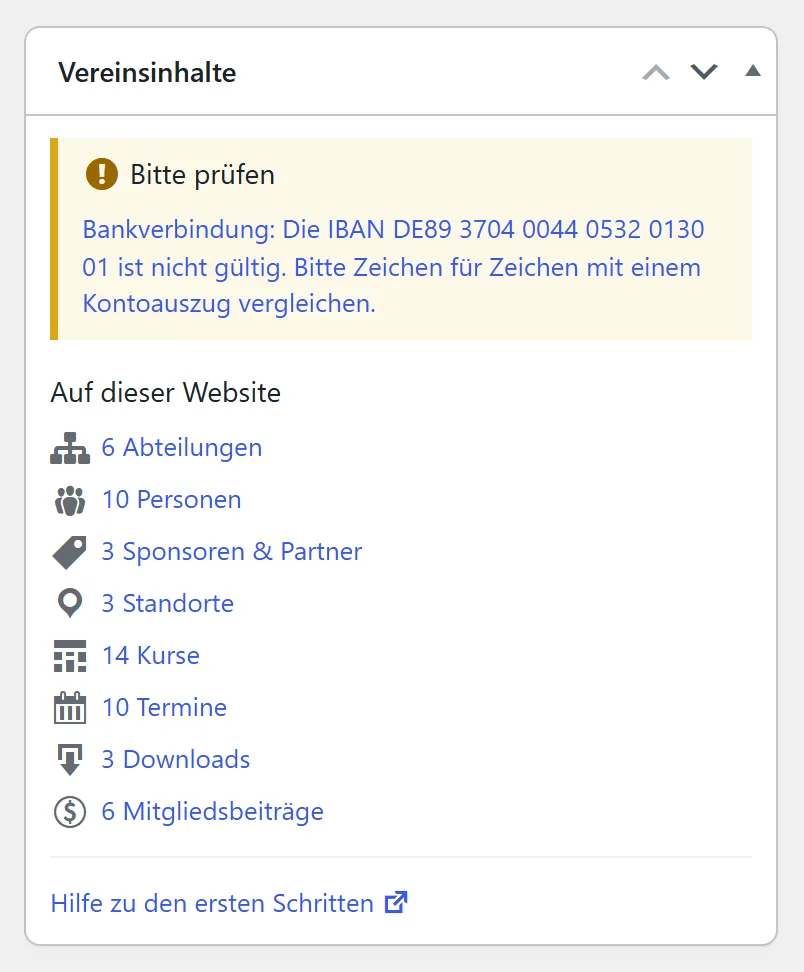Click the Sponsoren & Partner tag icon
This screenshot has height=972, width=804.
pyautogui.click(x=69, y=552)
